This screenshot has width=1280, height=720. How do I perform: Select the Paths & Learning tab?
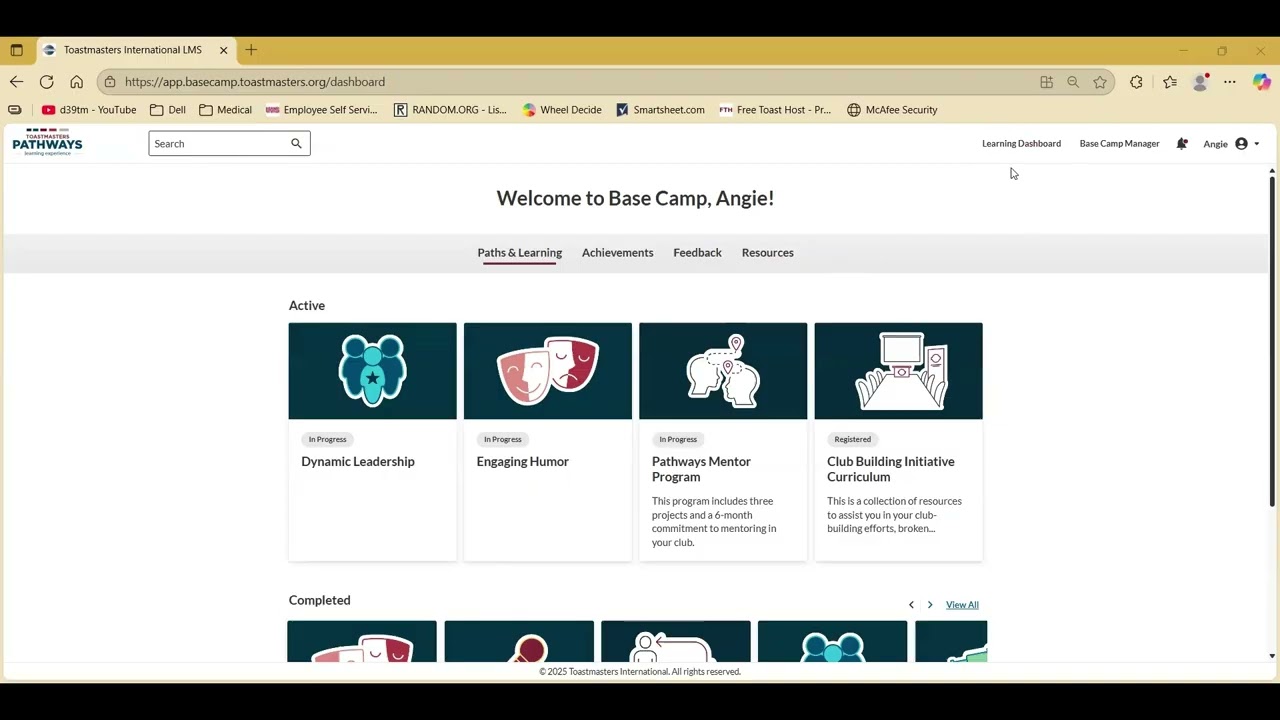(x=520, y=253)
